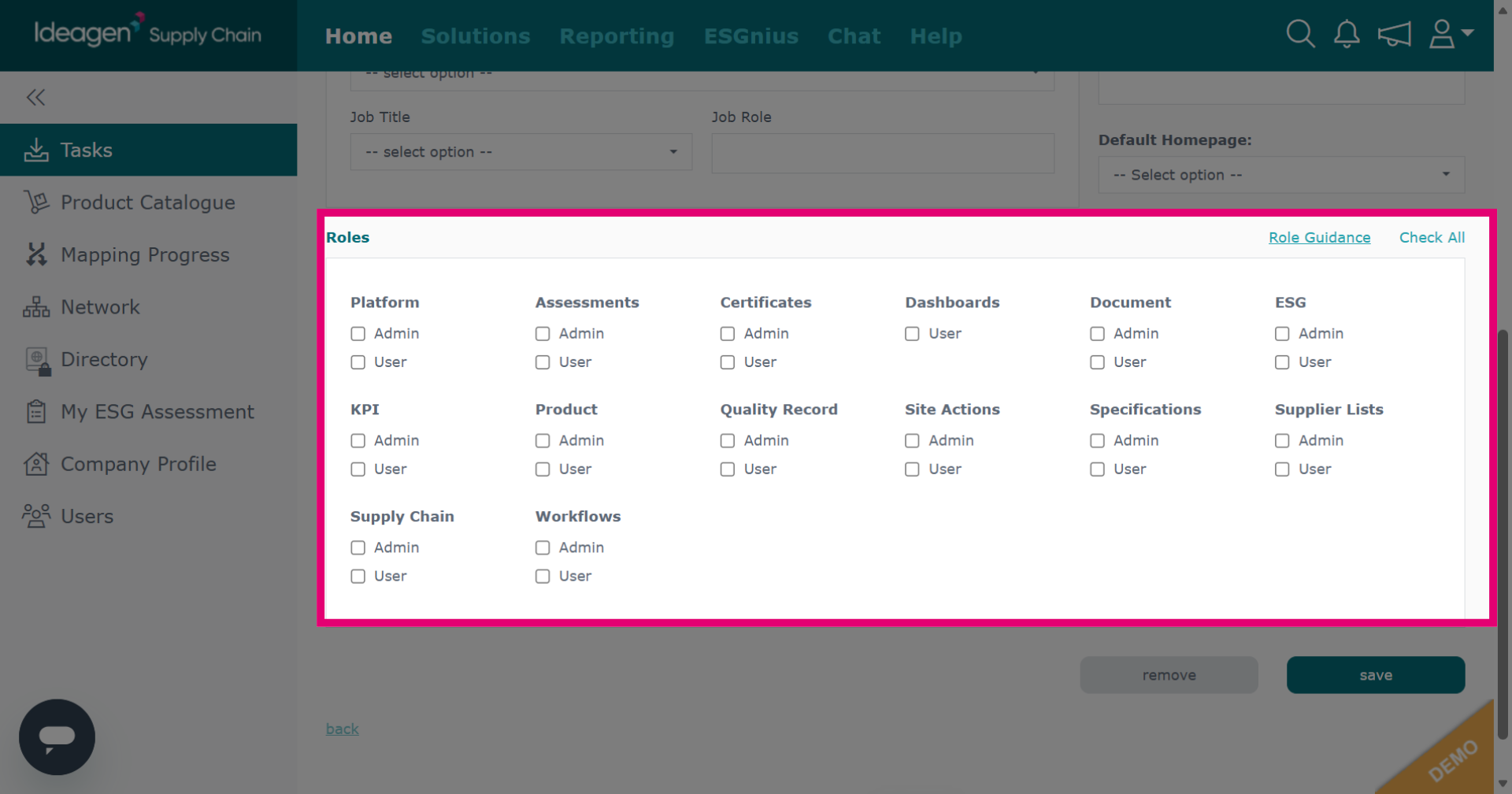This screenshot has width=1512, height=794.
Task: Enable Certificates User role
Action: [x=728, y=362]
